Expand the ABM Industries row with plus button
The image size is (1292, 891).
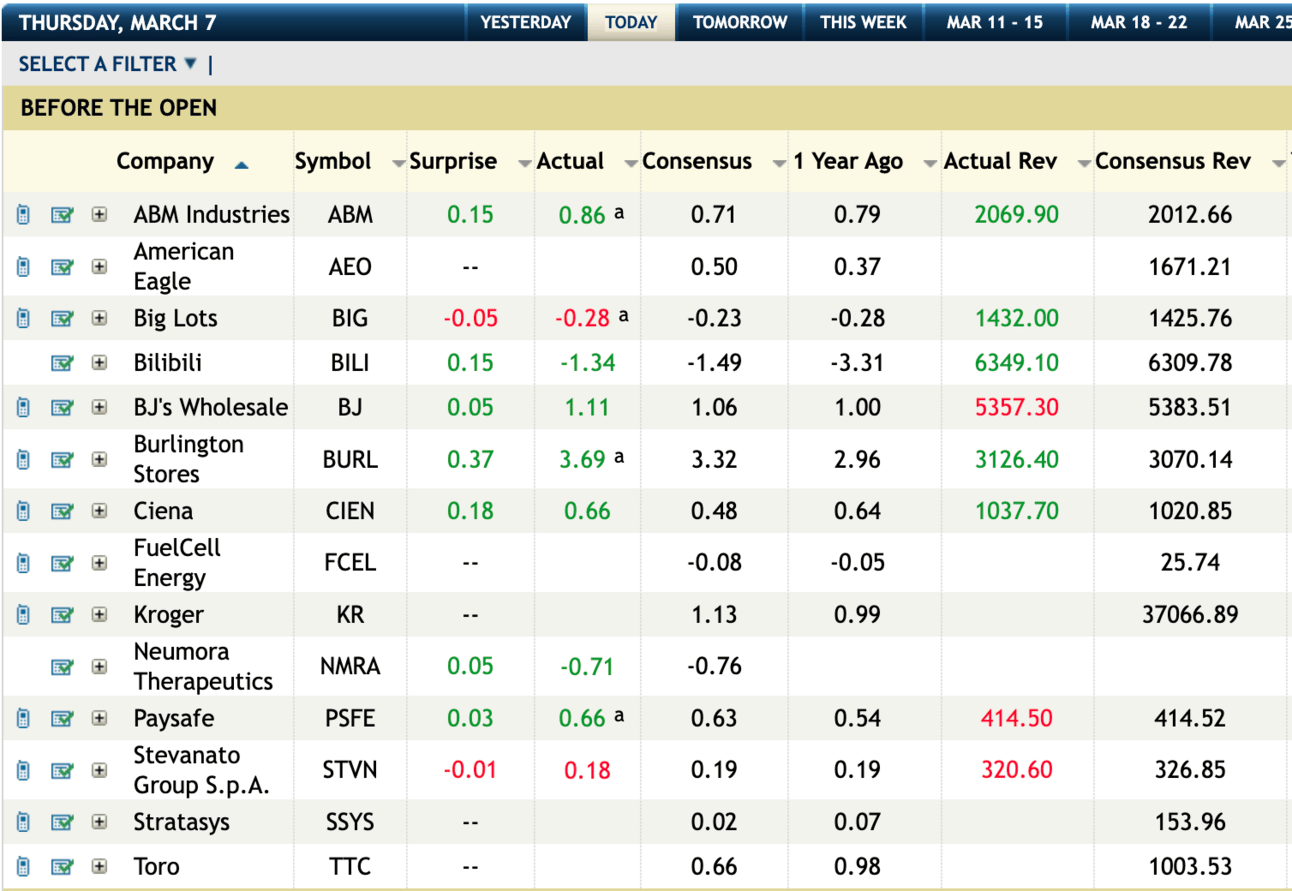click(x=99, y=214)
